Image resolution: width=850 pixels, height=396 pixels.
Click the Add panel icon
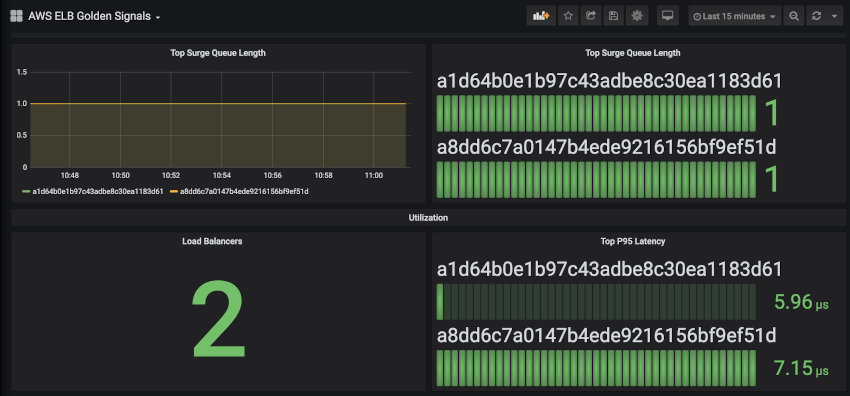541,16
